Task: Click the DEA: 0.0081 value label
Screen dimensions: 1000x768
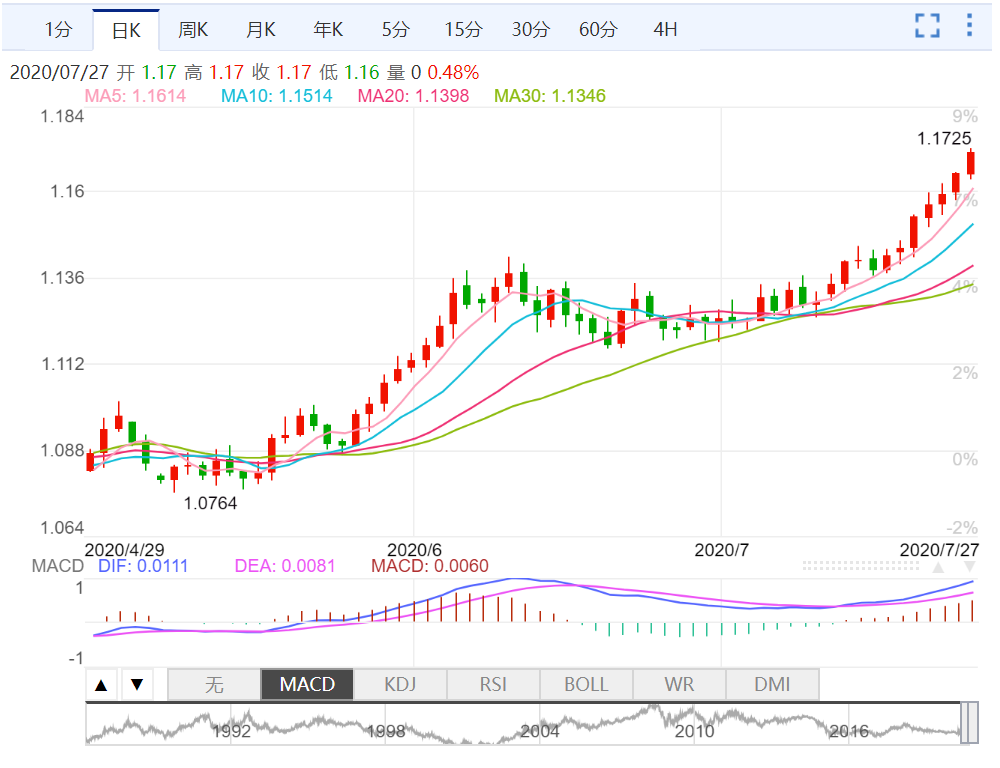Action: (x=284, y=566)
